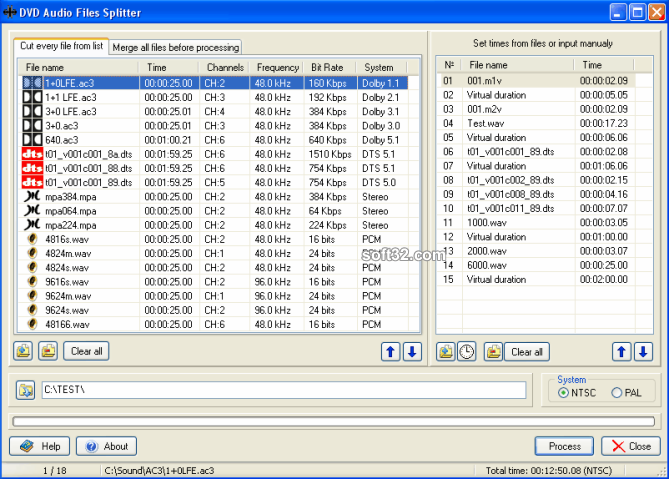The image size is (669, 479).
Task: Click the Frequency column header
Action: [x=276, y=67]
